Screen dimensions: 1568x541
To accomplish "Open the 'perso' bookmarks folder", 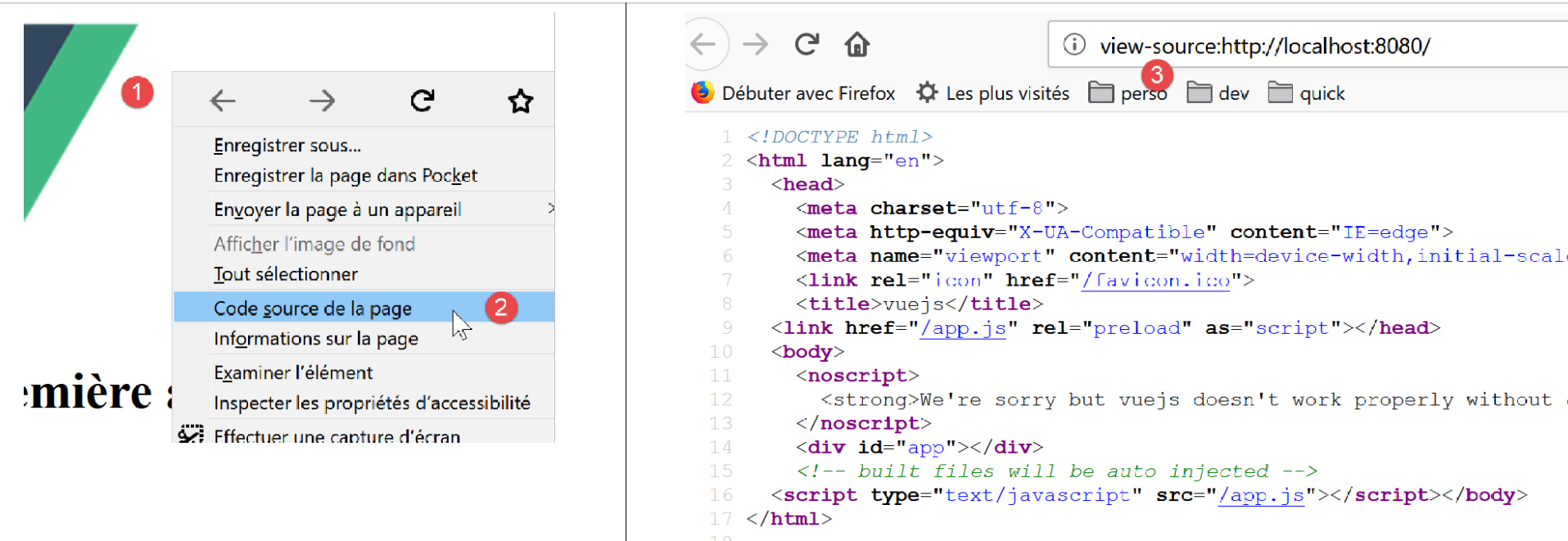I will click(1127, 93).
